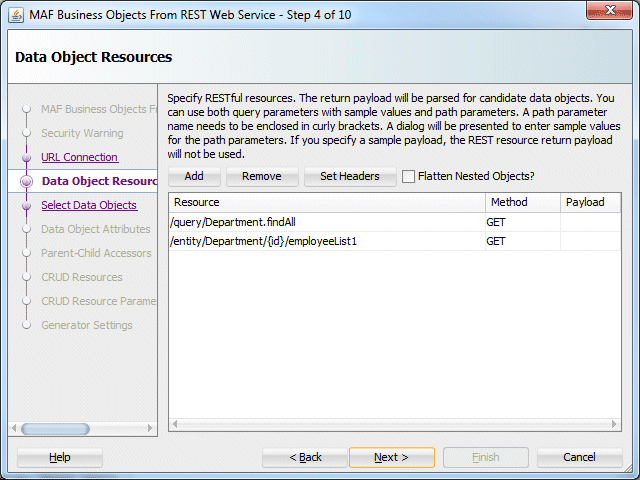The width and height of the screenshot is (640, 480).
Task: Click right arrow of steps panel scrollbar
Action: click(x=150, y=428)
